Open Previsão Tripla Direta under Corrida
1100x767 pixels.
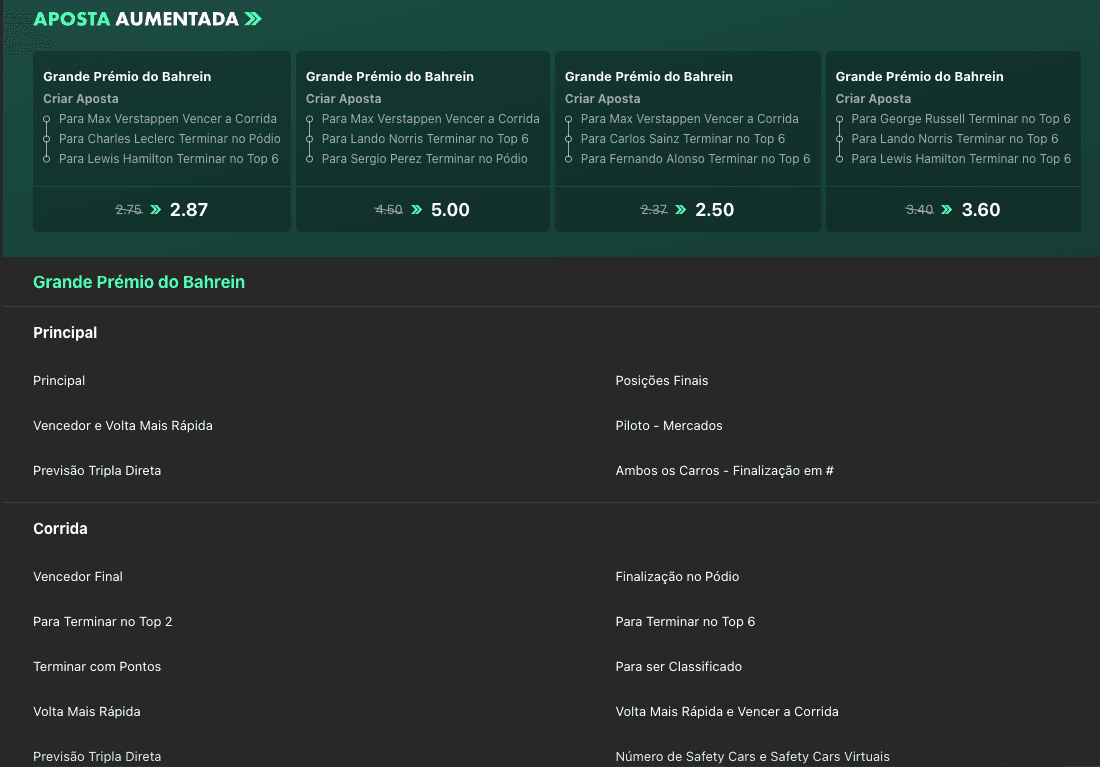point(97,756)
